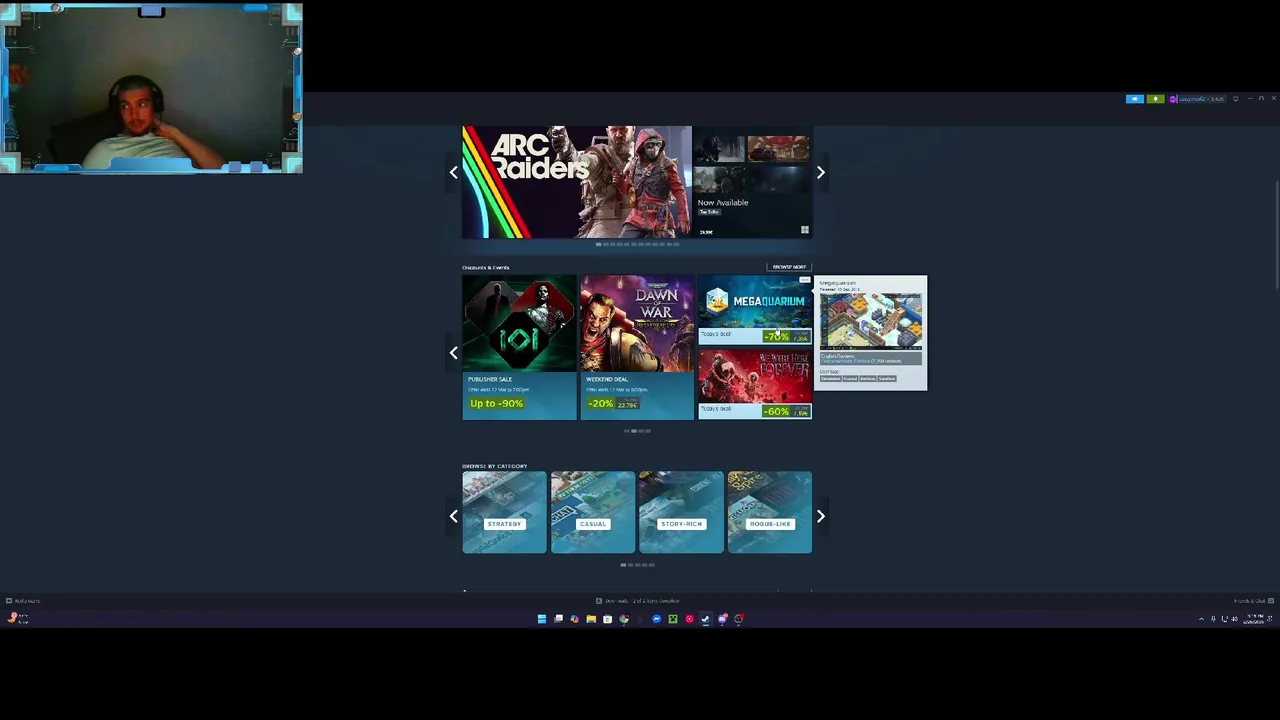Open the top-left ARC Raiders screenshot thumbnail
The image size is (1280, 720).
[x=721, y=149]
